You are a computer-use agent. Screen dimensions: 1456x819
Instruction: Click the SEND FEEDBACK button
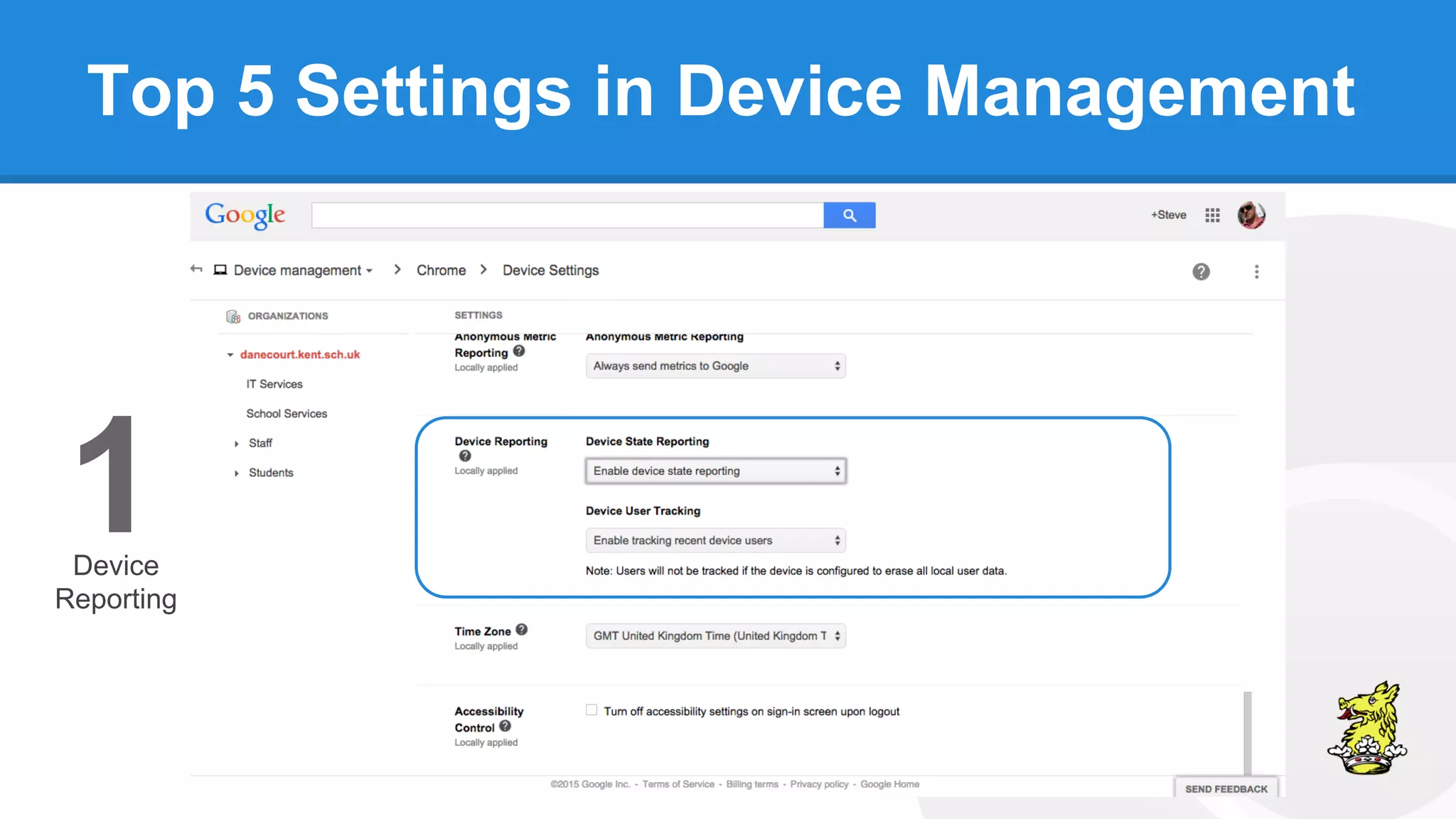[x=1226, y=788]
